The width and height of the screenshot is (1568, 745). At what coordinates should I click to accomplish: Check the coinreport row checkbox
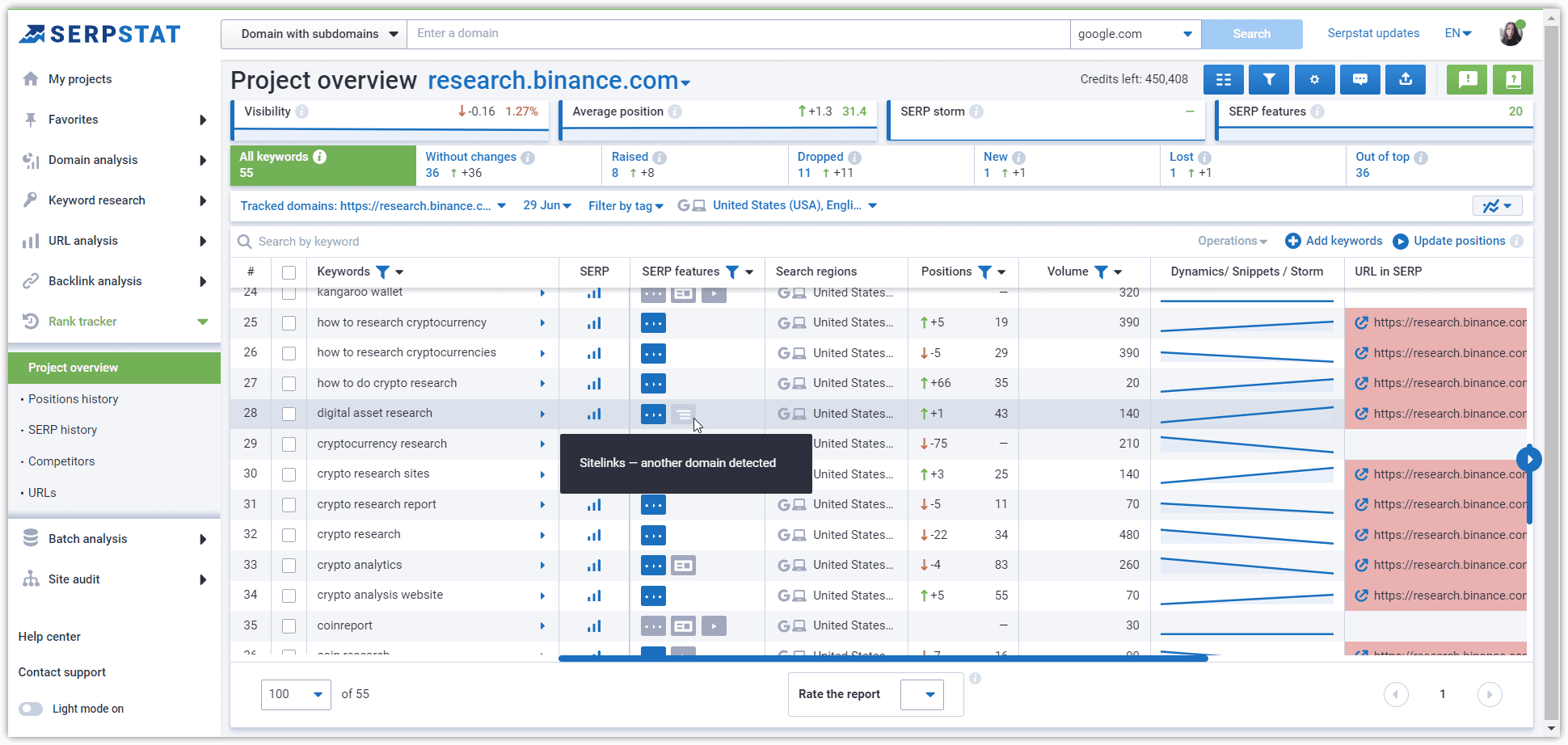pyautogui.click(x=289, y=626)
